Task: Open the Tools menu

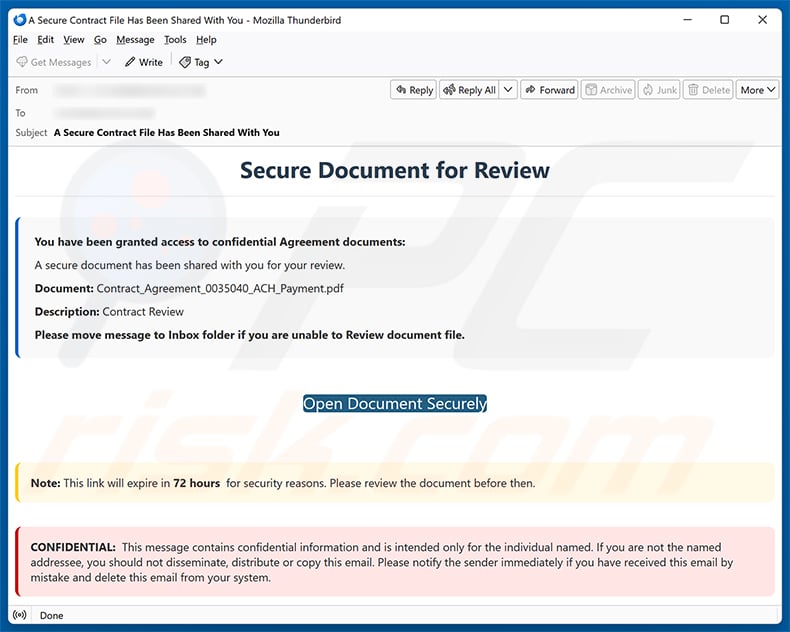Action: click(x=175, y=40)
